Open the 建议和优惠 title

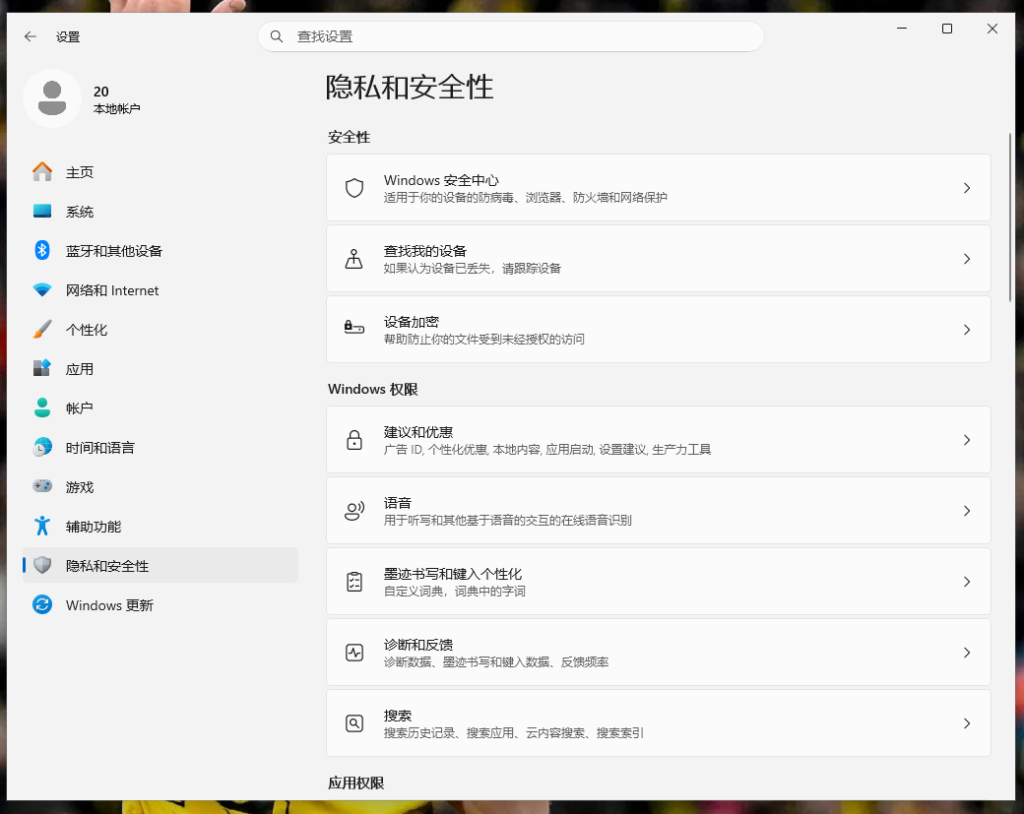point(418,432)
